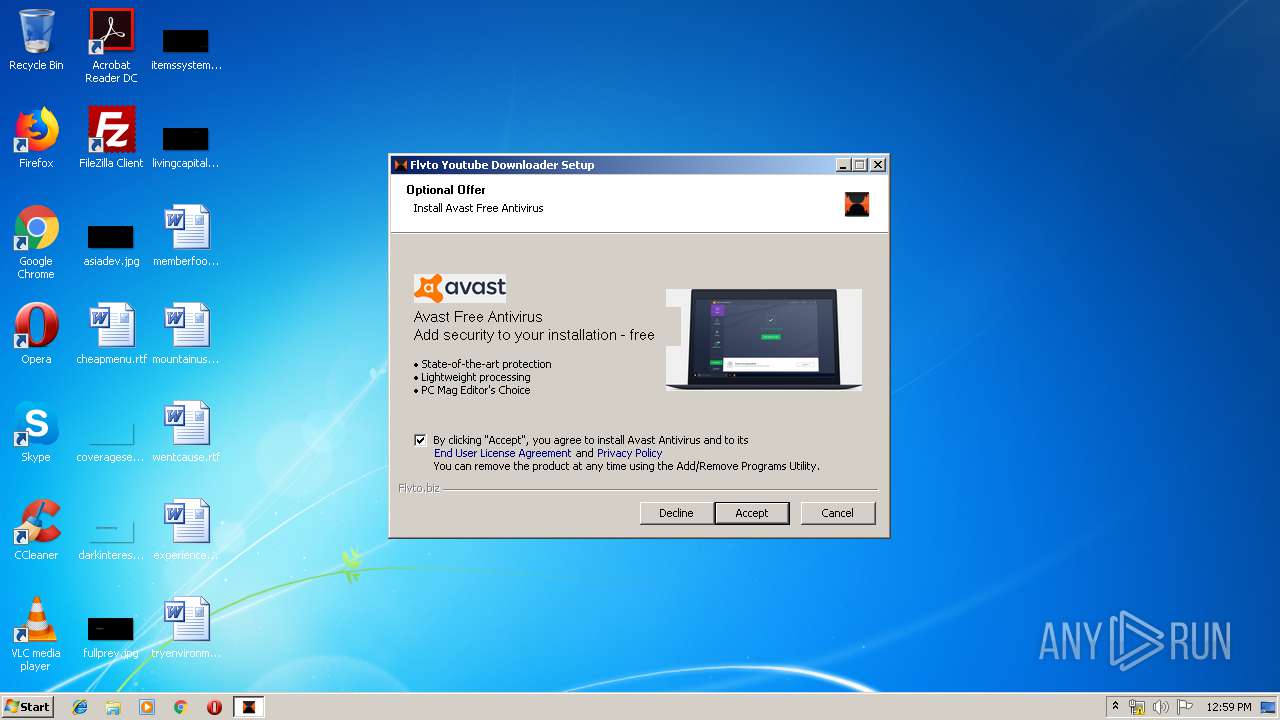
Task: Accept the Avast Antivirus offer
Action: (x=752, y=513)
